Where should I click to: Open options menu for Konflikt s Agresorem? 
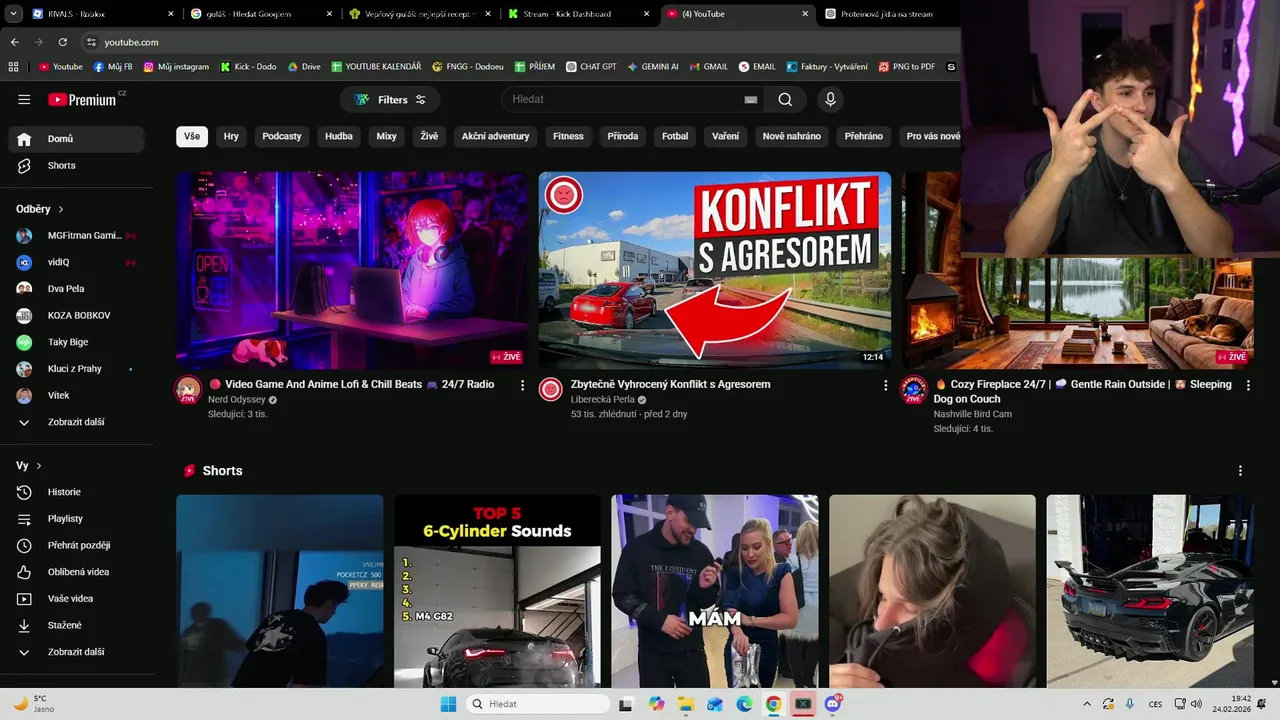pos(885,385)
